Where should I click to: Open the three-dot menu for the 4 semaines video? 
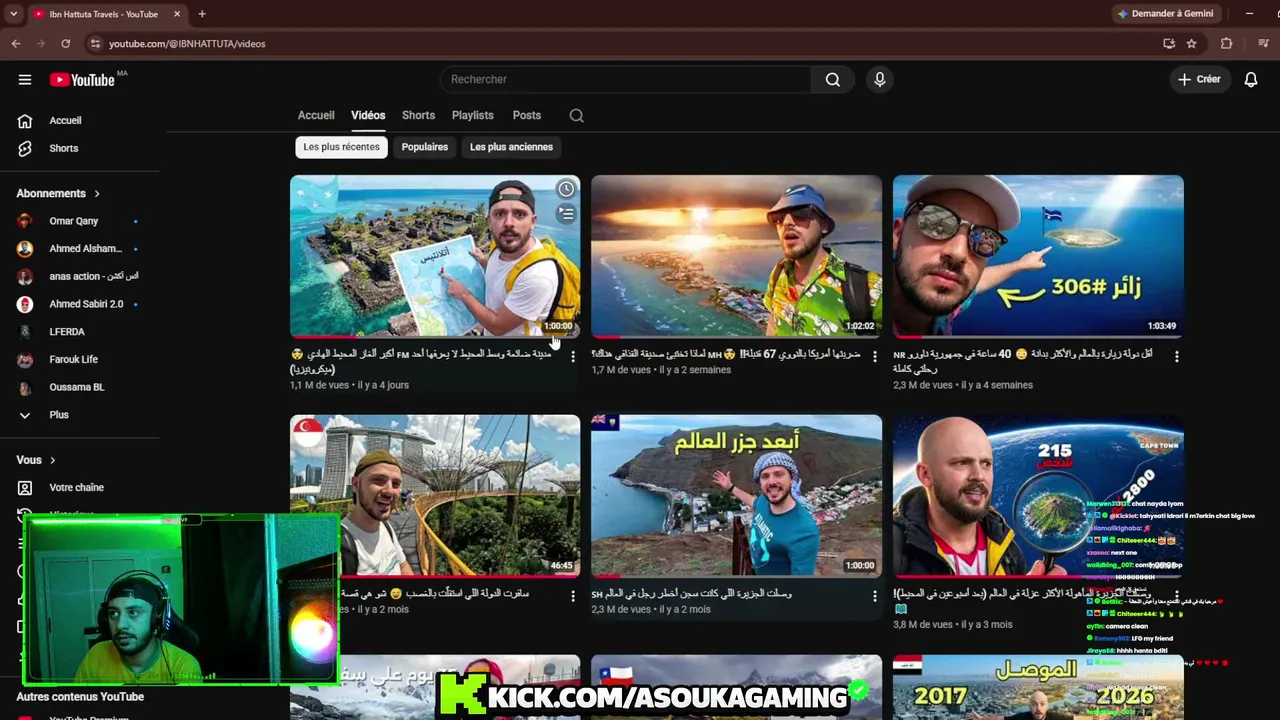(1176, 356)
